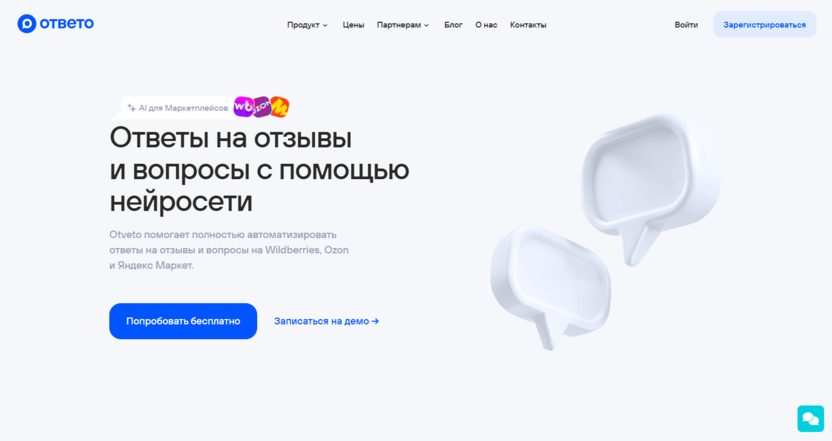Image resolution: width=832 pixels, height=441 pixels.
Task: Click the Otveto round logo icon
Action: pos(27,24)
